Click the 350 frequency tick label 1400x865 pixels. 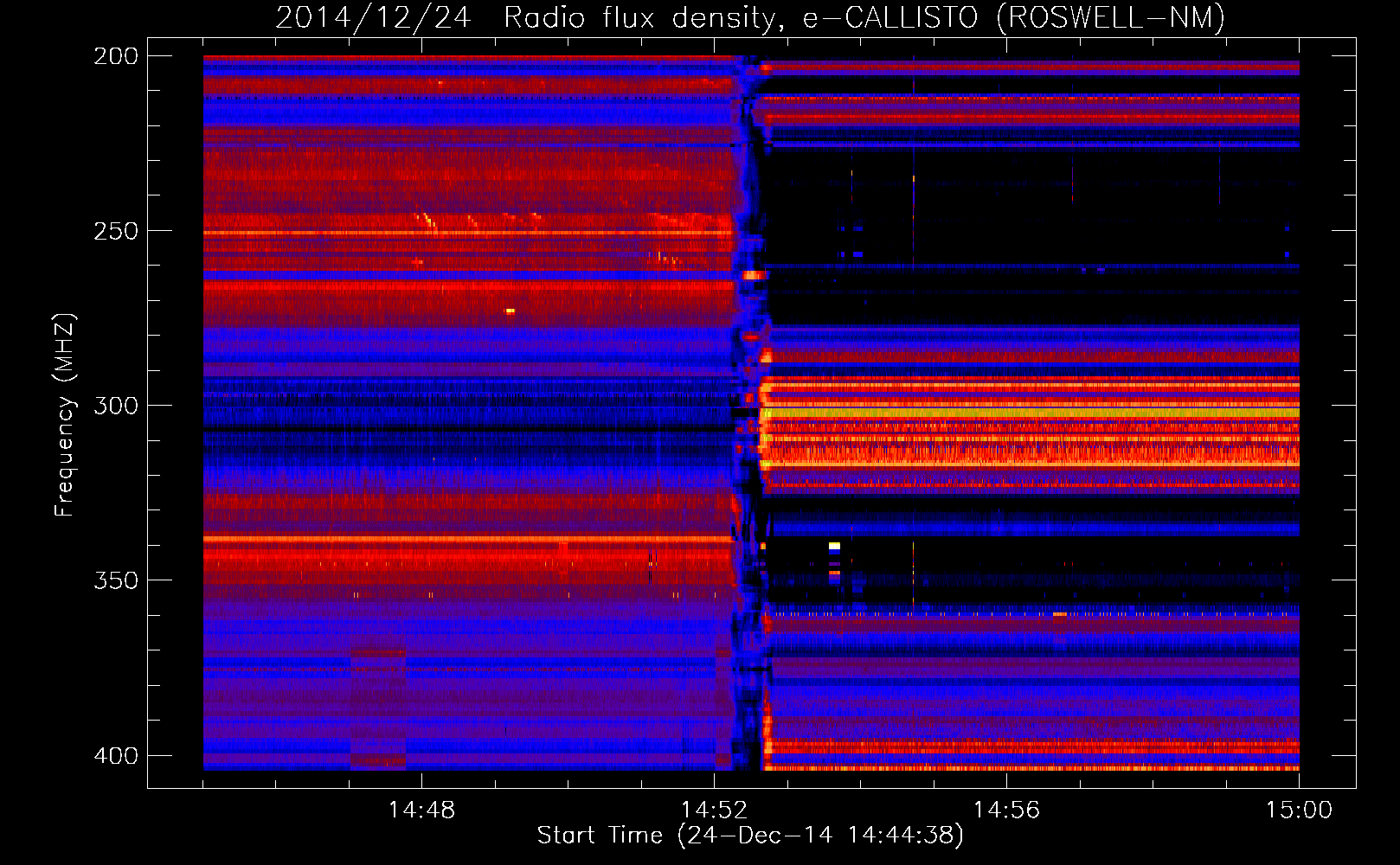point(116,580)
